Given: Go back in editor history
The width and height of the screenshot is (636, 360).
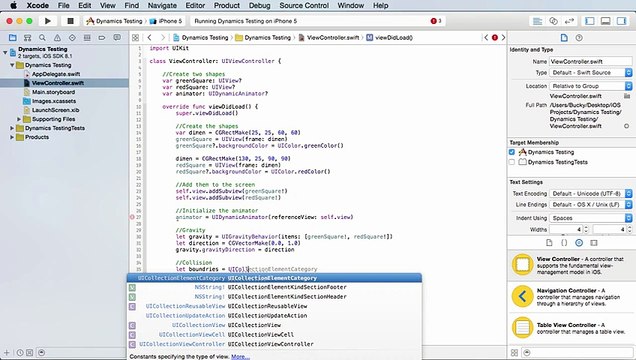Looking at the screenshot, I should point(149,38).
